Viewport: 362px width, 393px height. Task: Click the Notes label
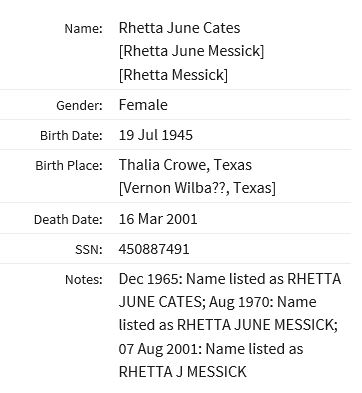(x=84, y=280)
